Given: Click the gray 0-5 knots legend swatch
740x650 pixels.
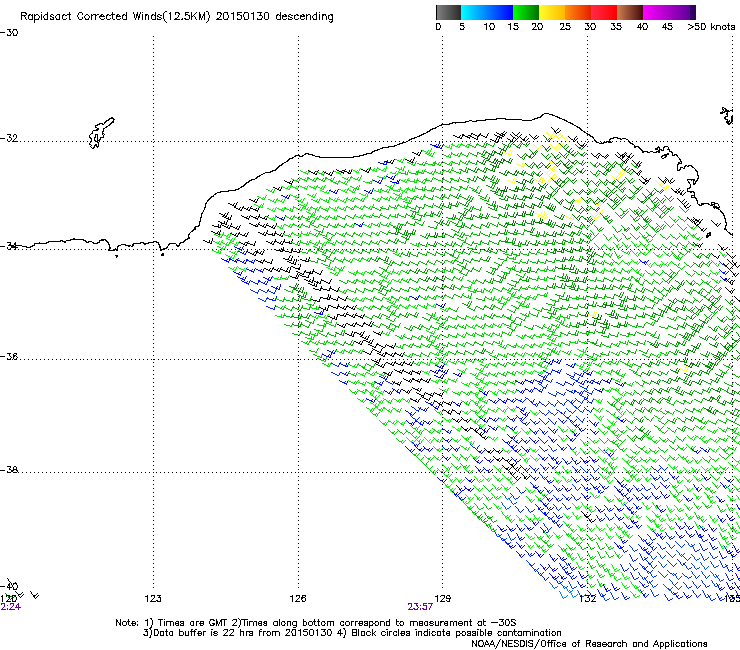Looking at the screenshot, I should click(x=448, y=12).
